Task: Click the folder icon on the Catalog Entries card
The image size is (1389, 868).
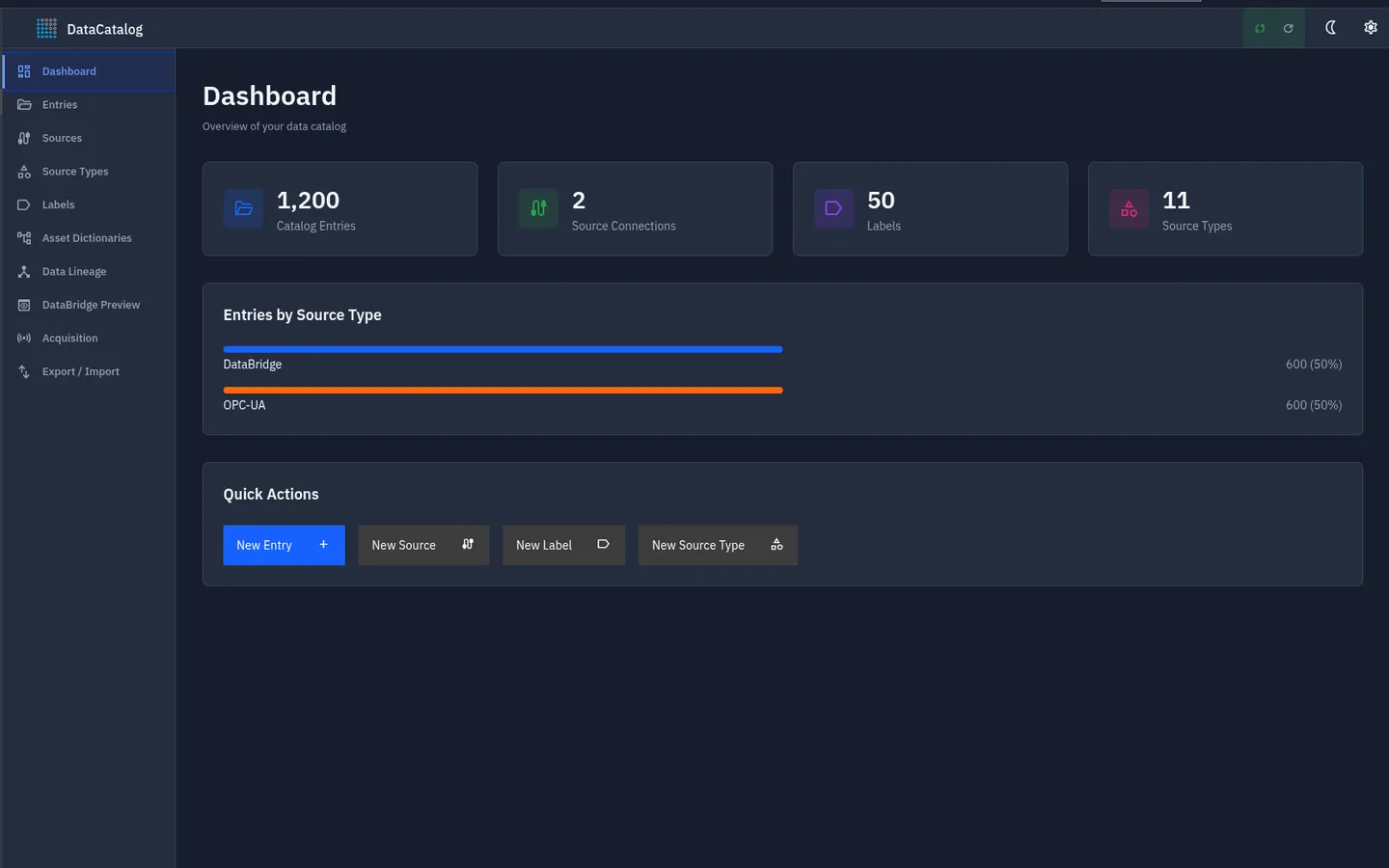Action: [x=243, y=208]
